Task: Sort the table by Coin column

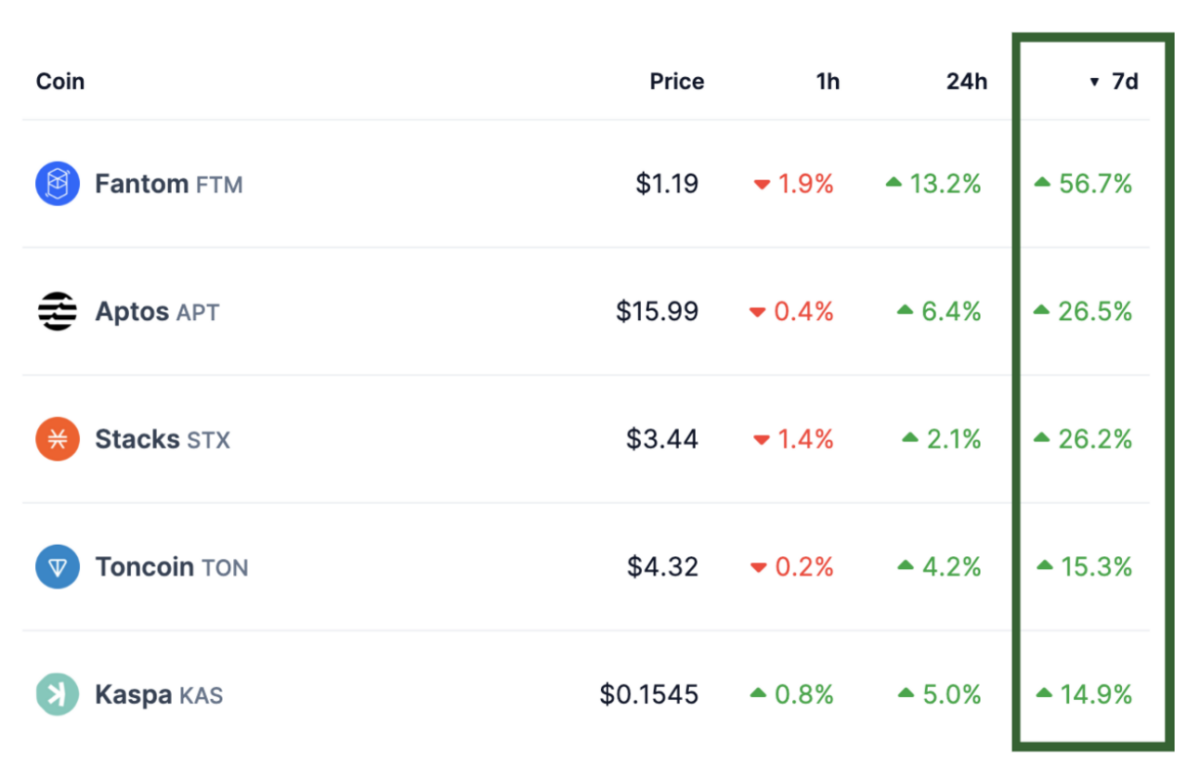Action: point(60,82)
